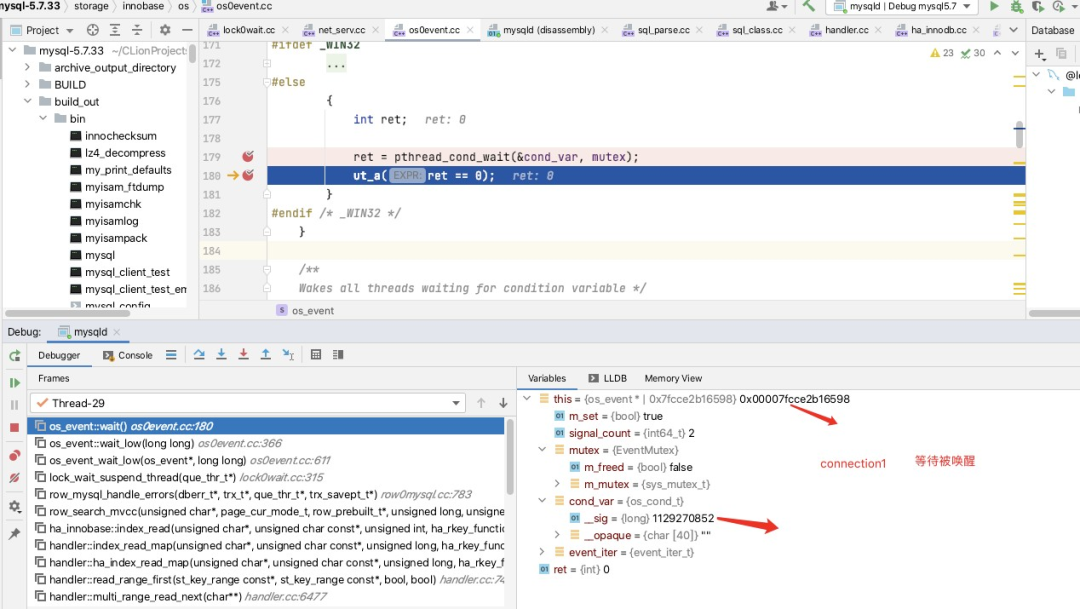Expand the BUILD folder
1080x609 pixels.
27,85
